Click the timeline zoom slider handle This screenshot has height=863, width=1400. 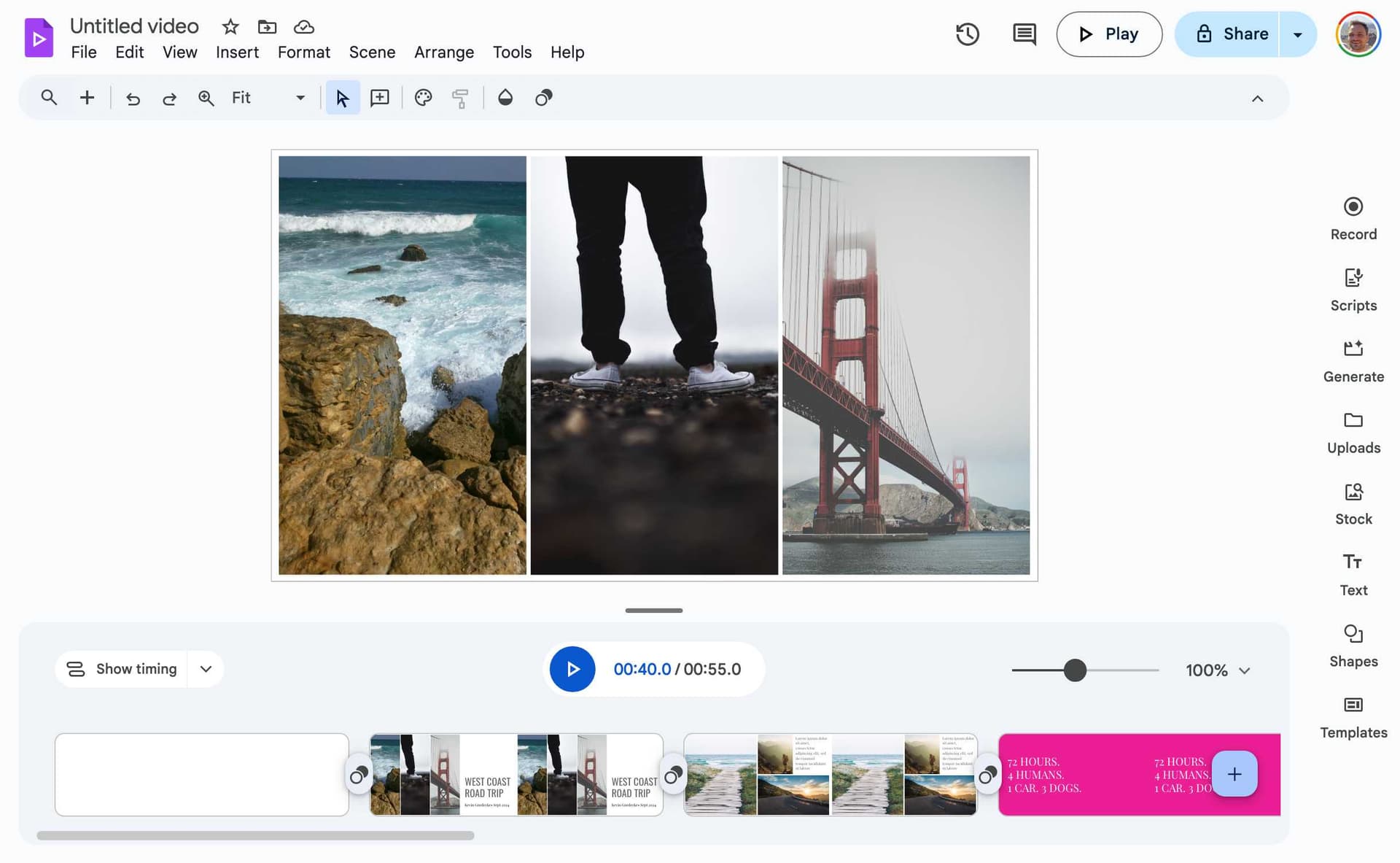pos(1075,670)
